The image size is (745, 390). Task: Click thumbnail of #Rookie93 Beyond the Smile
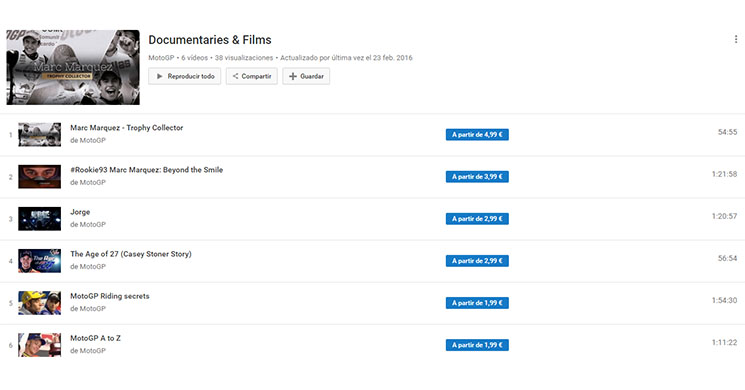click(39, 177)
